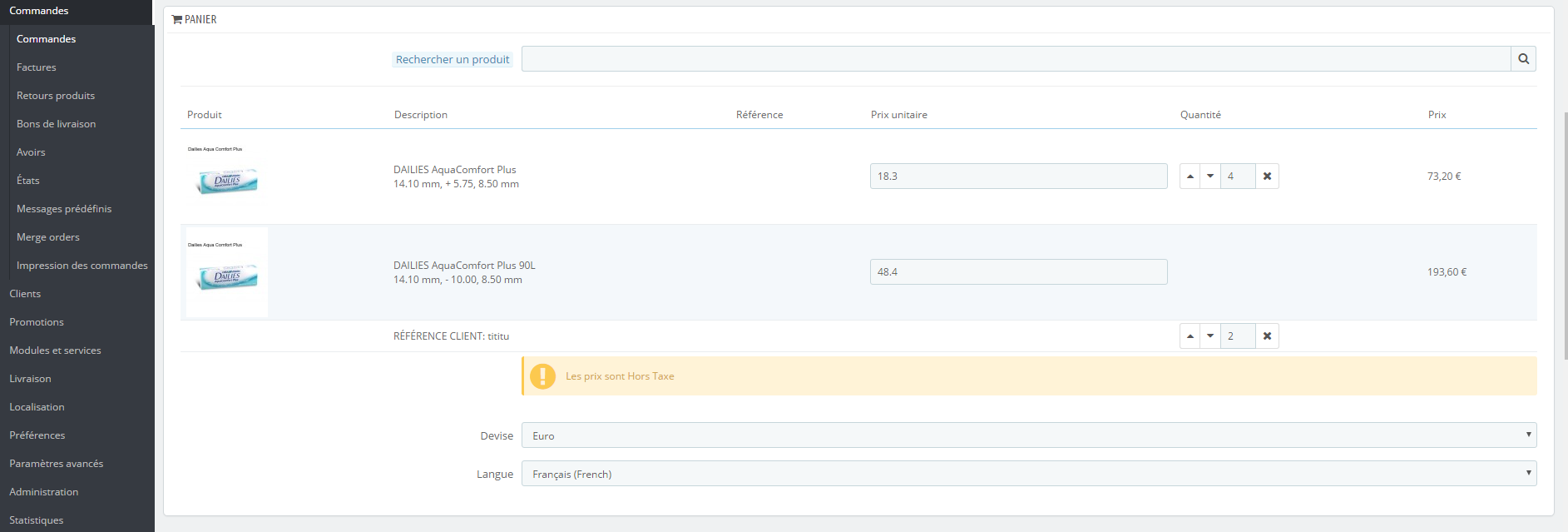
Task: Edit the unit price field showing 18.3
Action: [x=1018, y=177]
